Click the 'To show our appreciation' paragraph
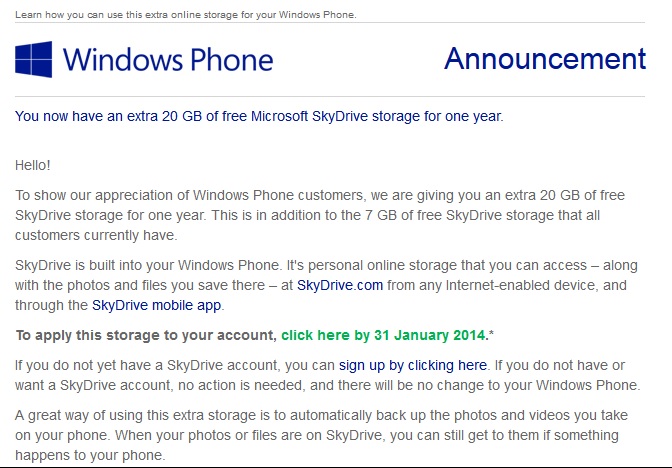672x468 pixels. tap(320, 215)
